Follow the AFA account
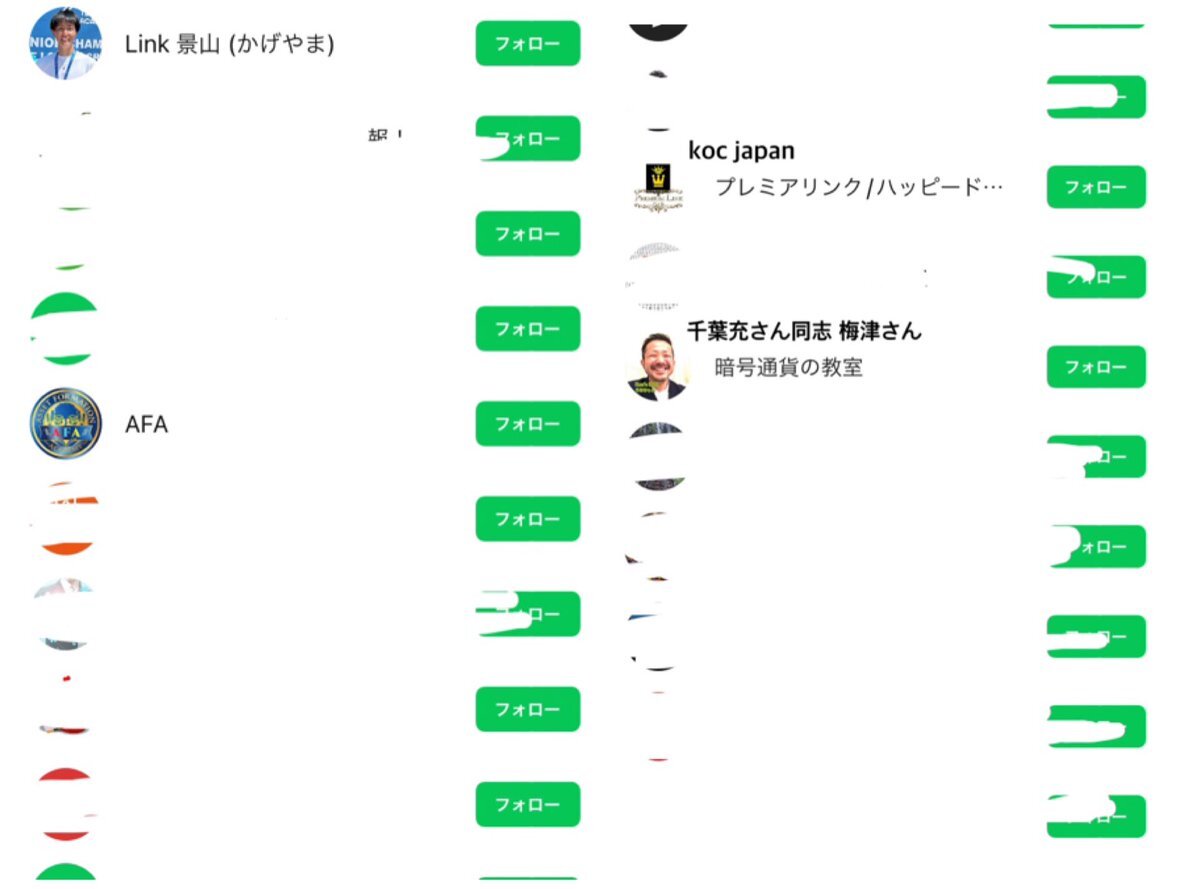 pos(528,424)
